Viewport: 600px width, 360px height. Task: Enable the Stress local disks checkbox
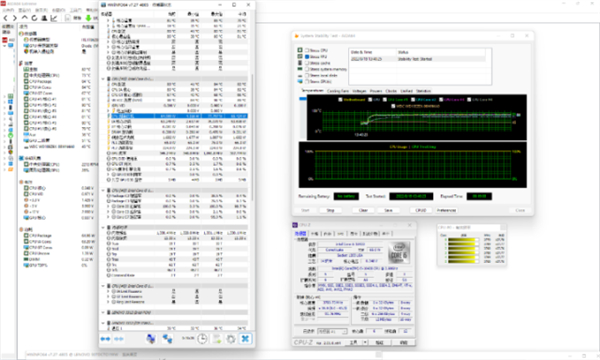coord(307,75)
